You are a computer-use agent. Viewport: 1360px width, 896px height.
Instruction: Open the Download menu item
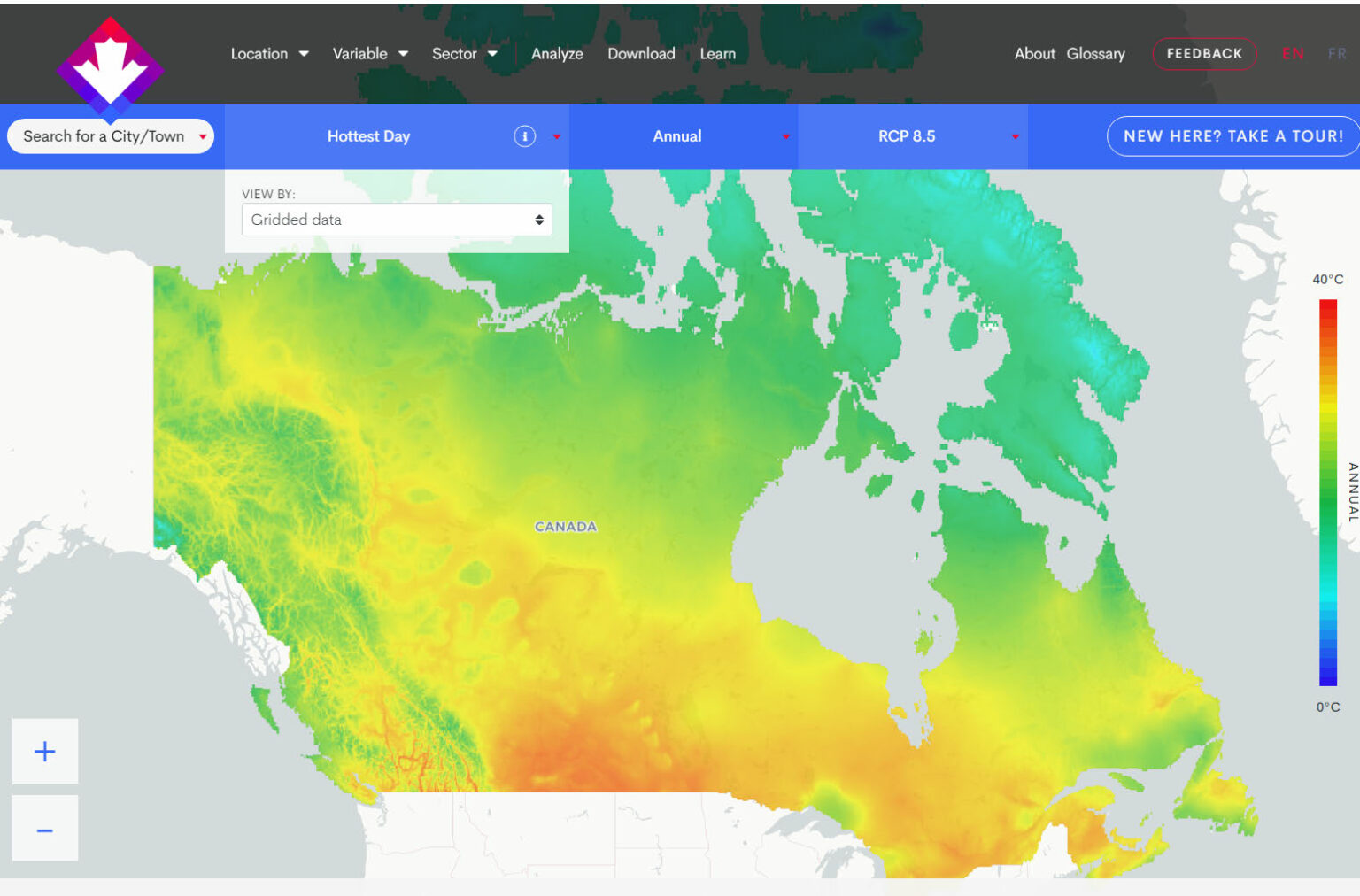pos(641,53)
